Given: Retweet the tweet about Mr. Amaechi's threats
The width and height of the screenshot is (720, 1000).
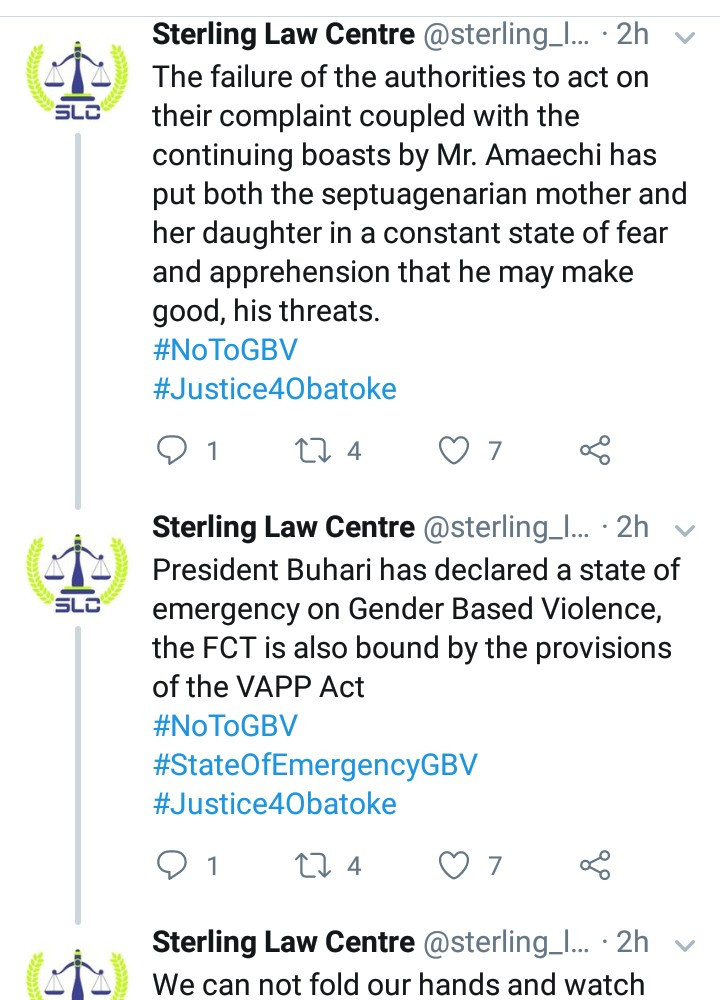Looking at the screenshot, I should pos(312,450).
